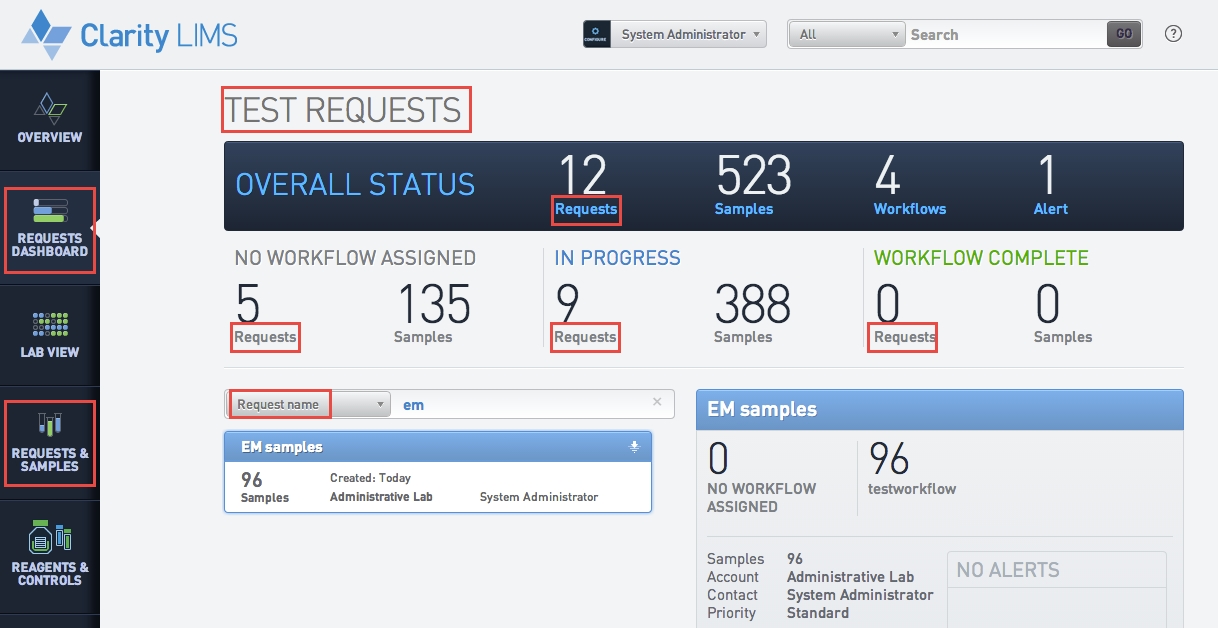Click in the top Search input field
The width and height of the screenshot is (1218, 628).
pos(1004,34)
